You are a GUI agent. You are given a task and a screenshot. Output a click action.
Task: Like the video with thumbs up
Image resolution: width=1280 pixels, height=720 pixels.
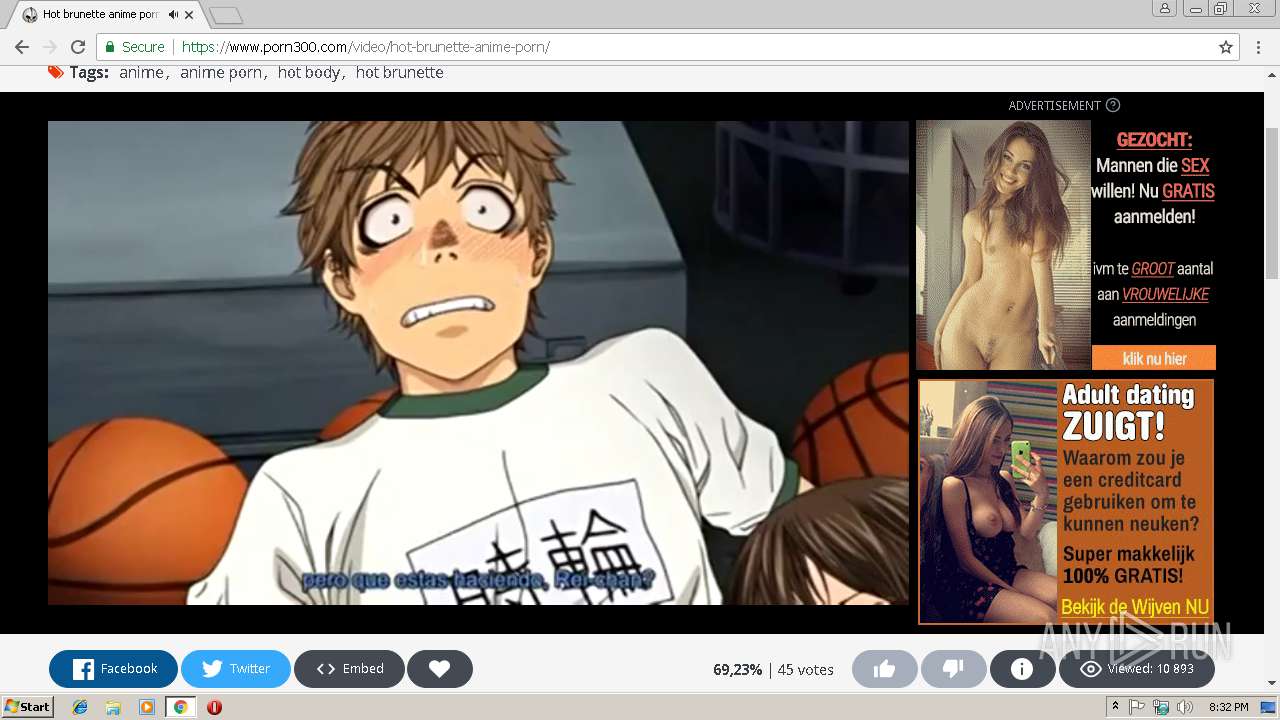coord(884,669)
